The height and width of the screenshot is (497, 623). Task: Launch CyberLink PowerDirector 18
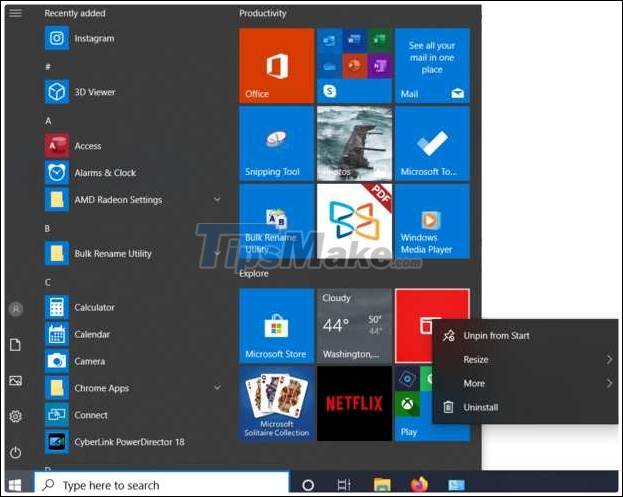click(x=133, y=442)
